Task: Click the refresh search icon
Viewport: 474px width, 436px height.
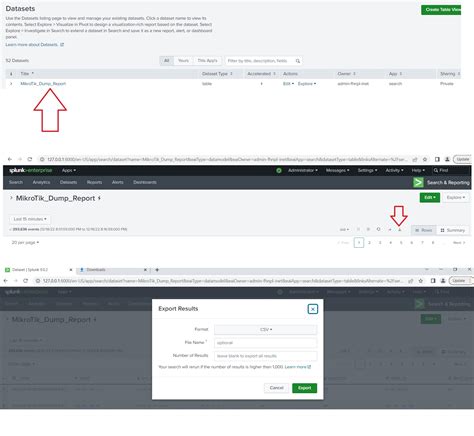Action: [378, 229]
